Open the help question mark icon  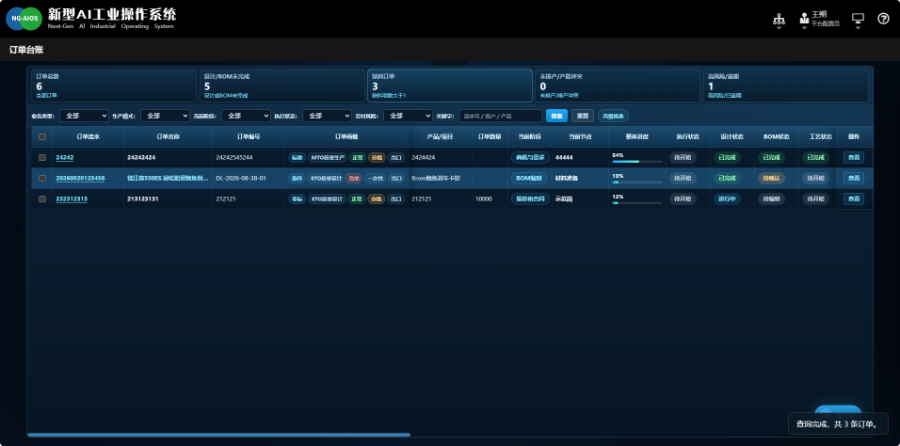click(x=883, y=18)
